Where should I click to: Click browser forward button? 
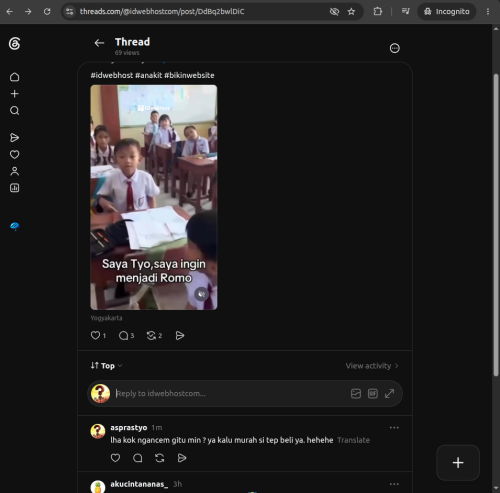(28, 12)
